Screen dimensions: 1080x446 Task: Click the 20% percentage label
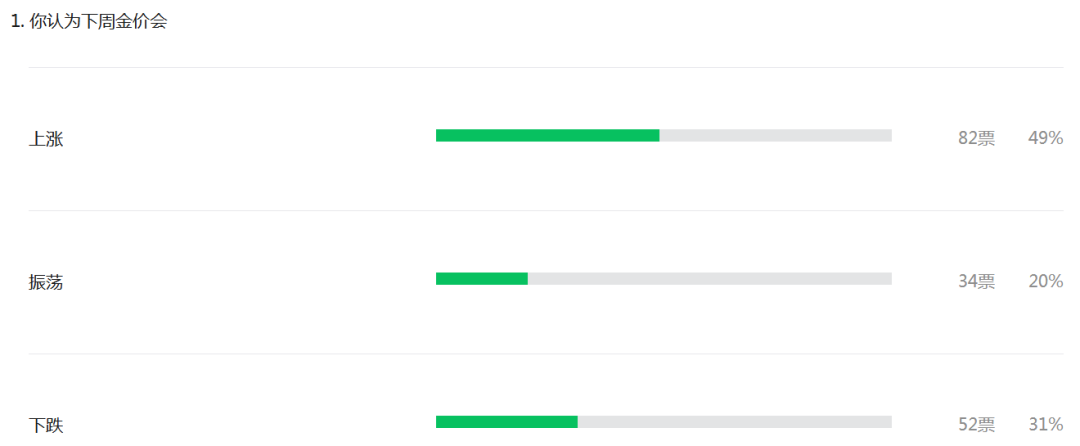1045,281
